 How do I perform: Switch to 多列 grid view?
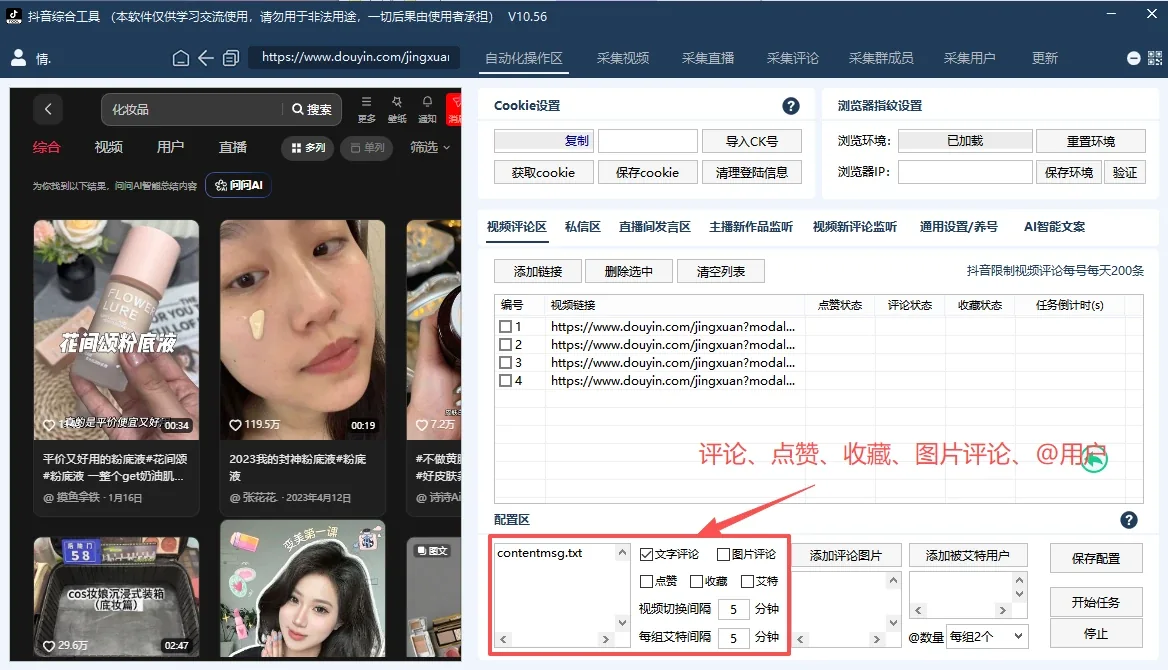coord(308,148)
